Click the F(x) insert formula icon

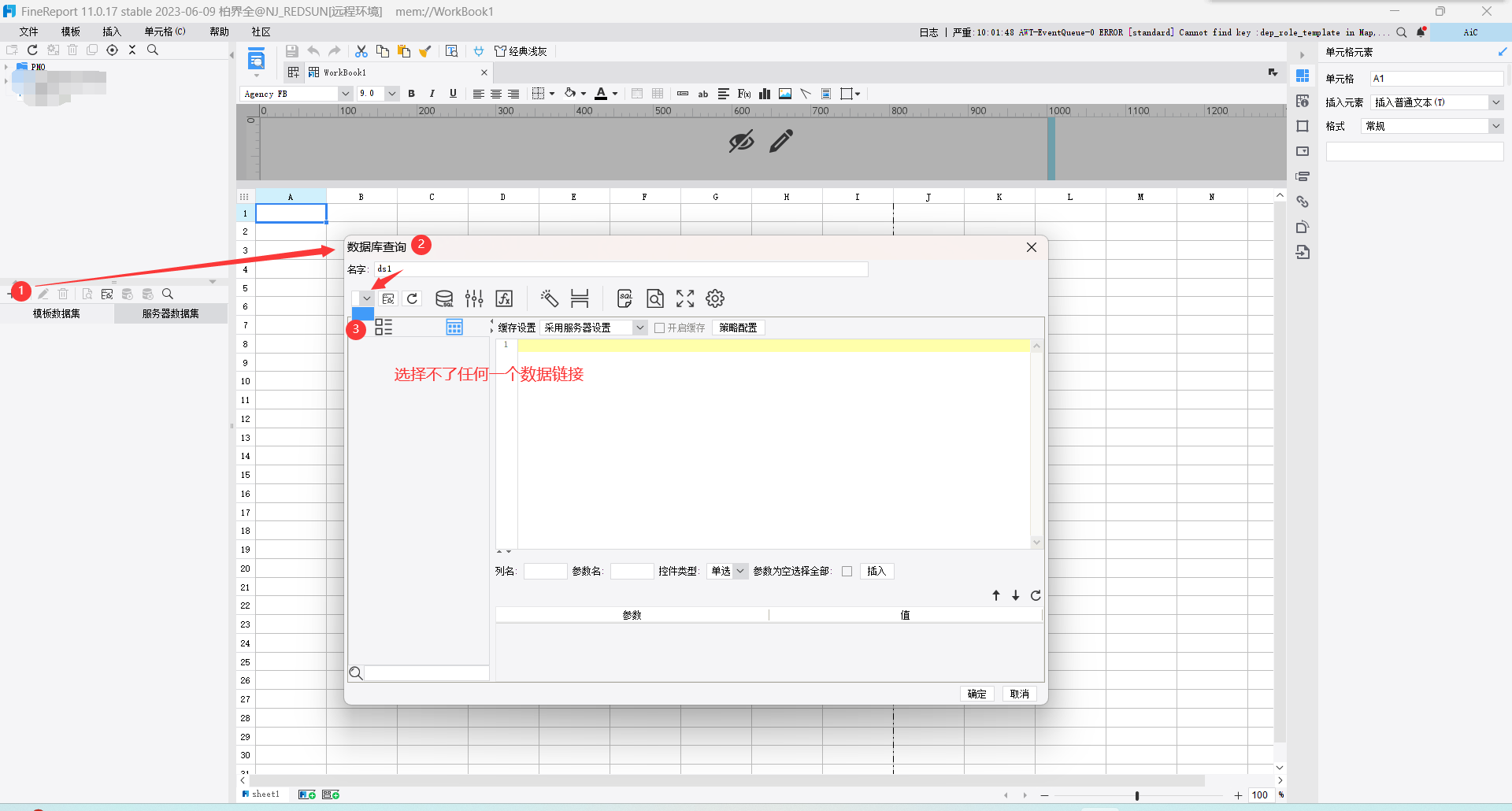[x=744, y=94]
